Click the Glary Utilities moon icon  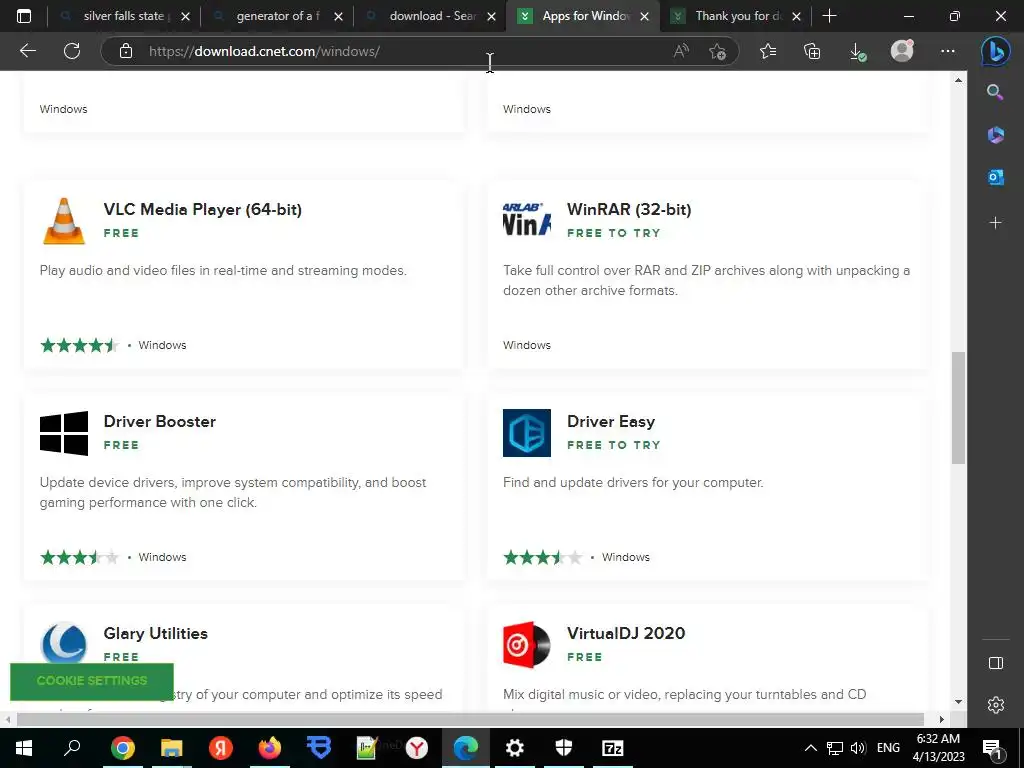point(63,643)
